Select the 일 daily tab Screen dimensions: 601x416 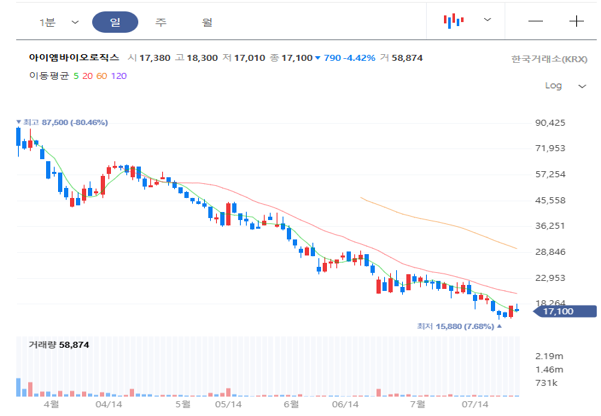[x=115, y=22]
